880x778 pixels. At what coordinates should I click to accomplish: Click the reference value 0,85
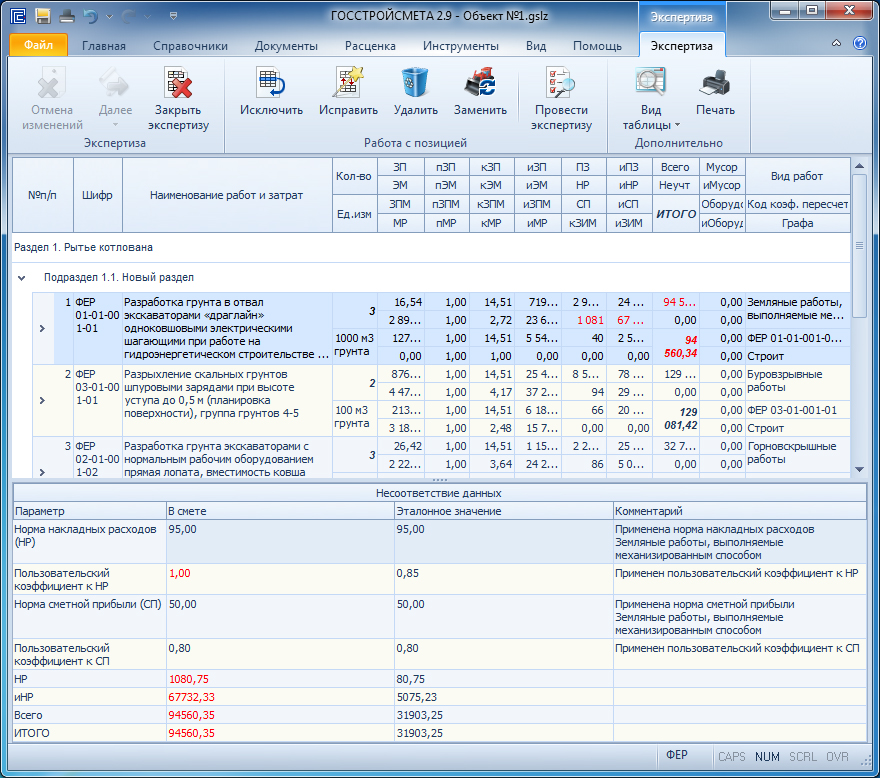pyautogui.click(x=407, y=573)
